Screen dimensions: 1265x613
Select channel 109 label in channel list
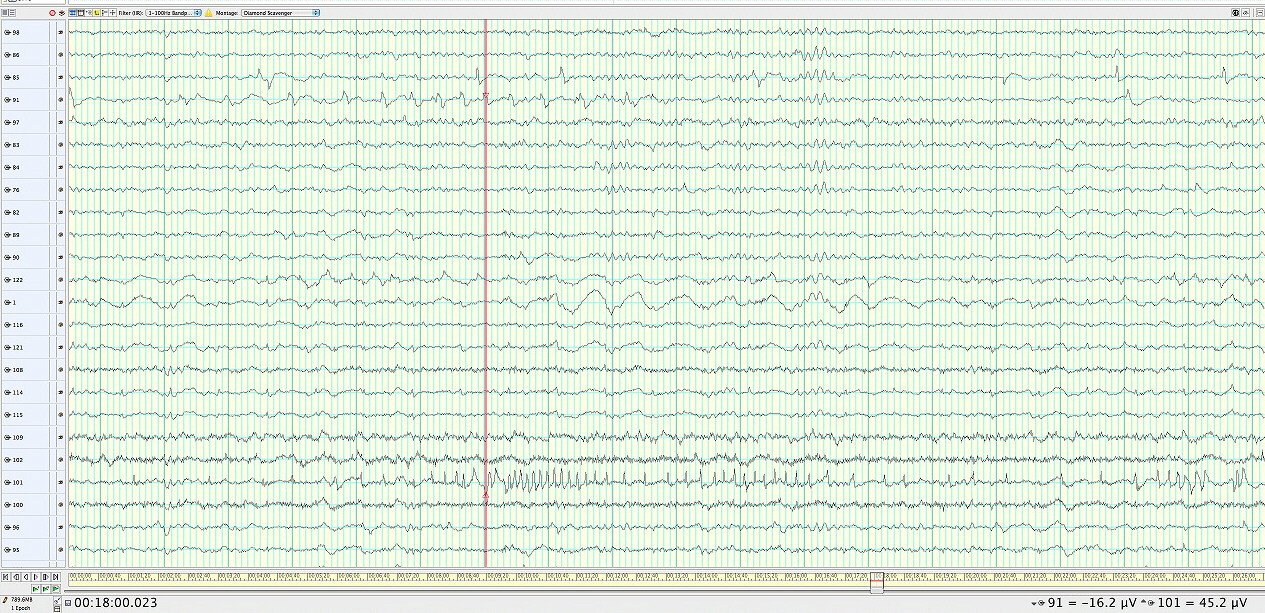click(17, 437)
